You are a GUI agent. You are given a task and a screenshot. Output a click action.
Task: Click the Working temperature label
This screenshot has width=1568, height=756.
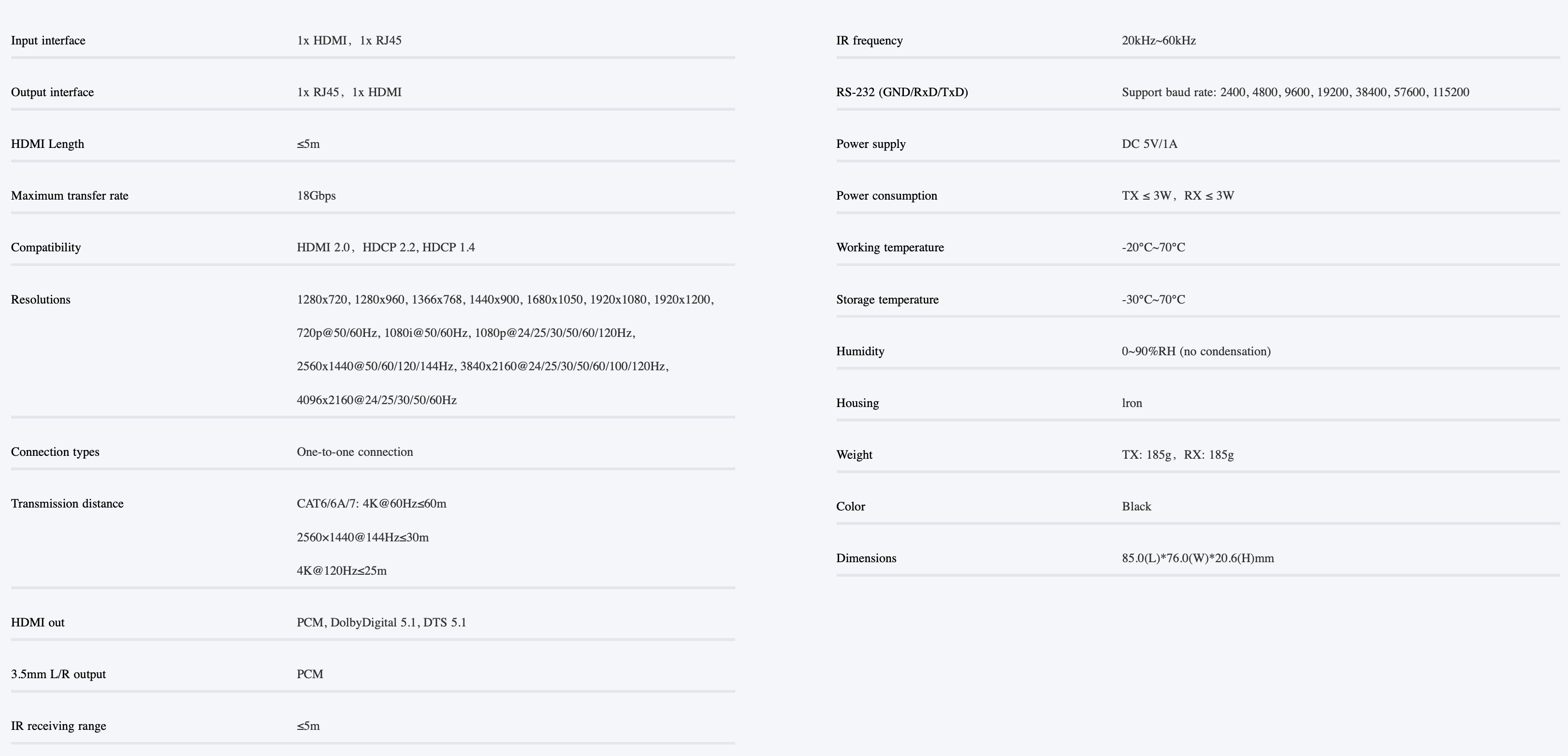[x=890, y=248]
